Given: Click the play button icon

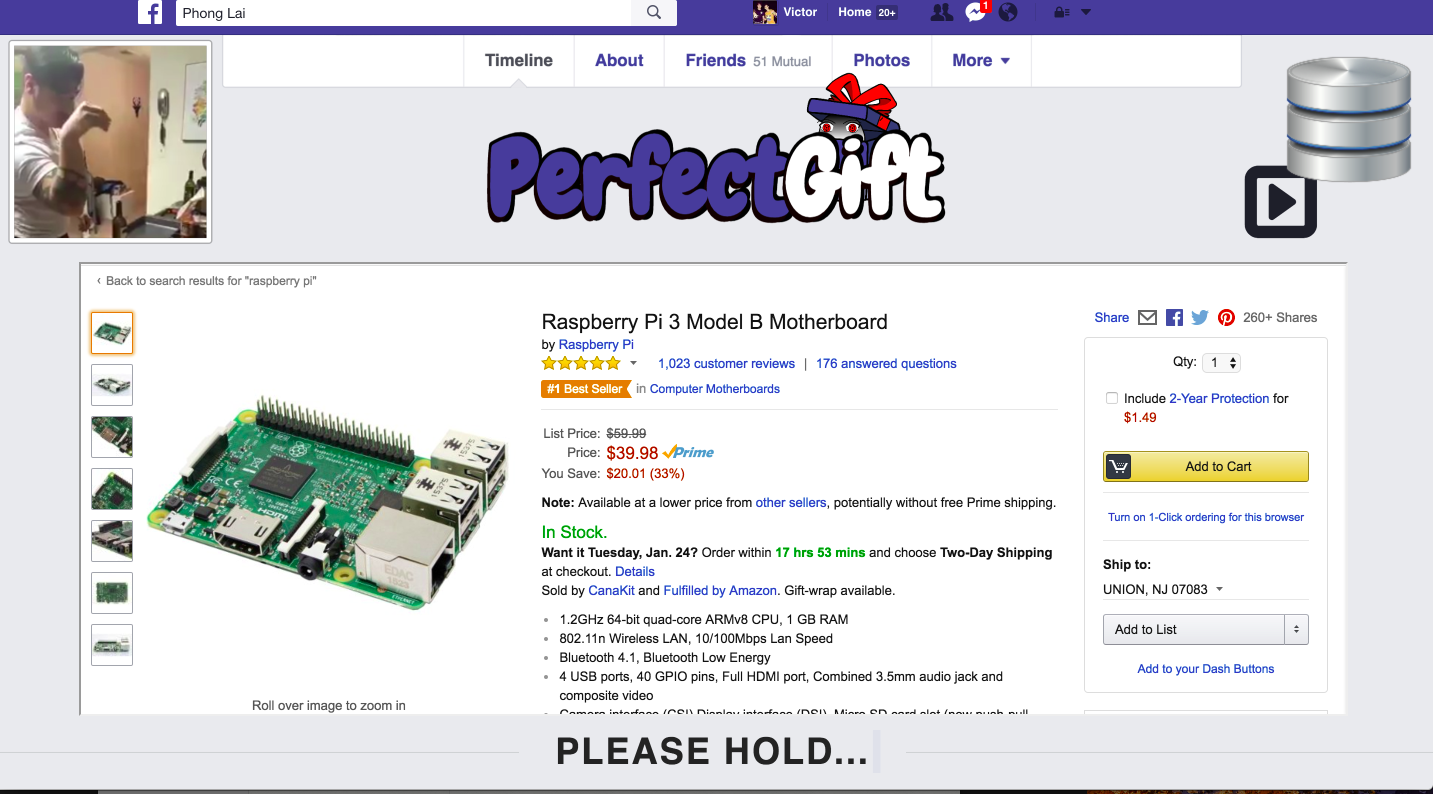Looking at the screenshot, I should point(1281,203).
